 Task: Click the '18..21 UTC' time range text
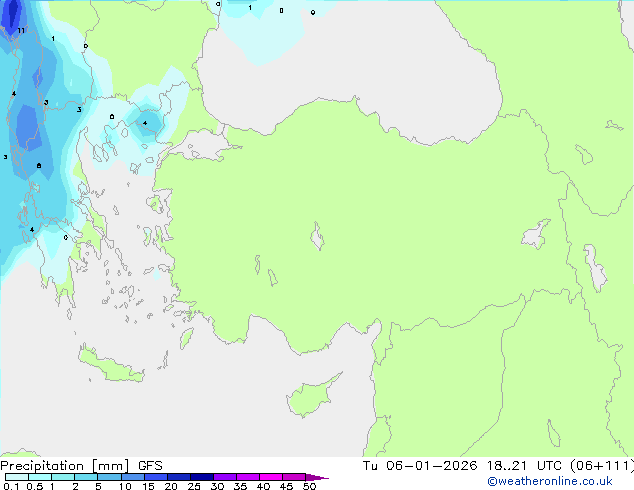coord(524,466)
